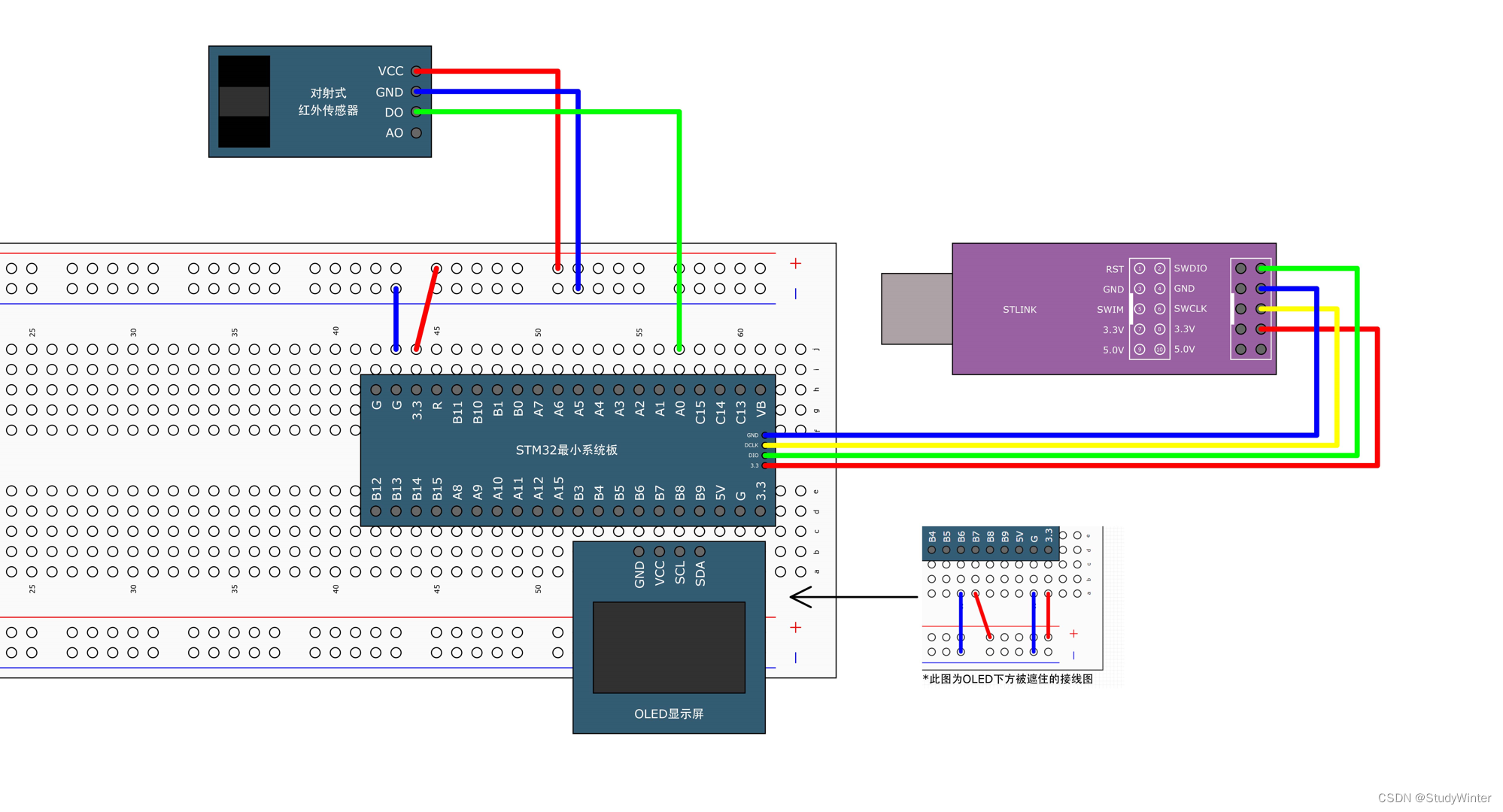
Task: Click the R pin label on the STM32 board
Action: tap(437, 405)
